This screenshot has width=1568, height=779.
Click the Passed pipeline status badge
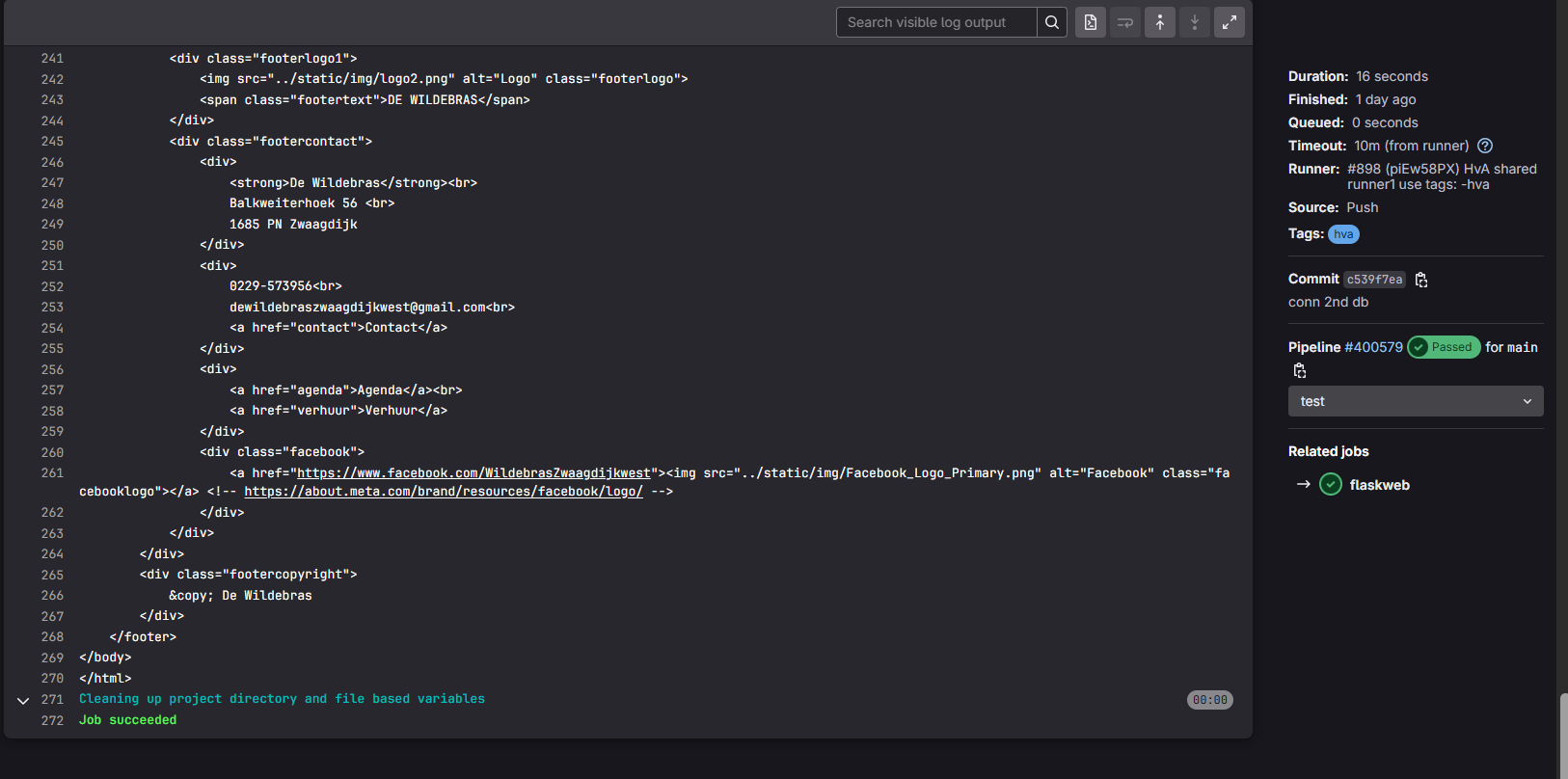point(1444,347)
